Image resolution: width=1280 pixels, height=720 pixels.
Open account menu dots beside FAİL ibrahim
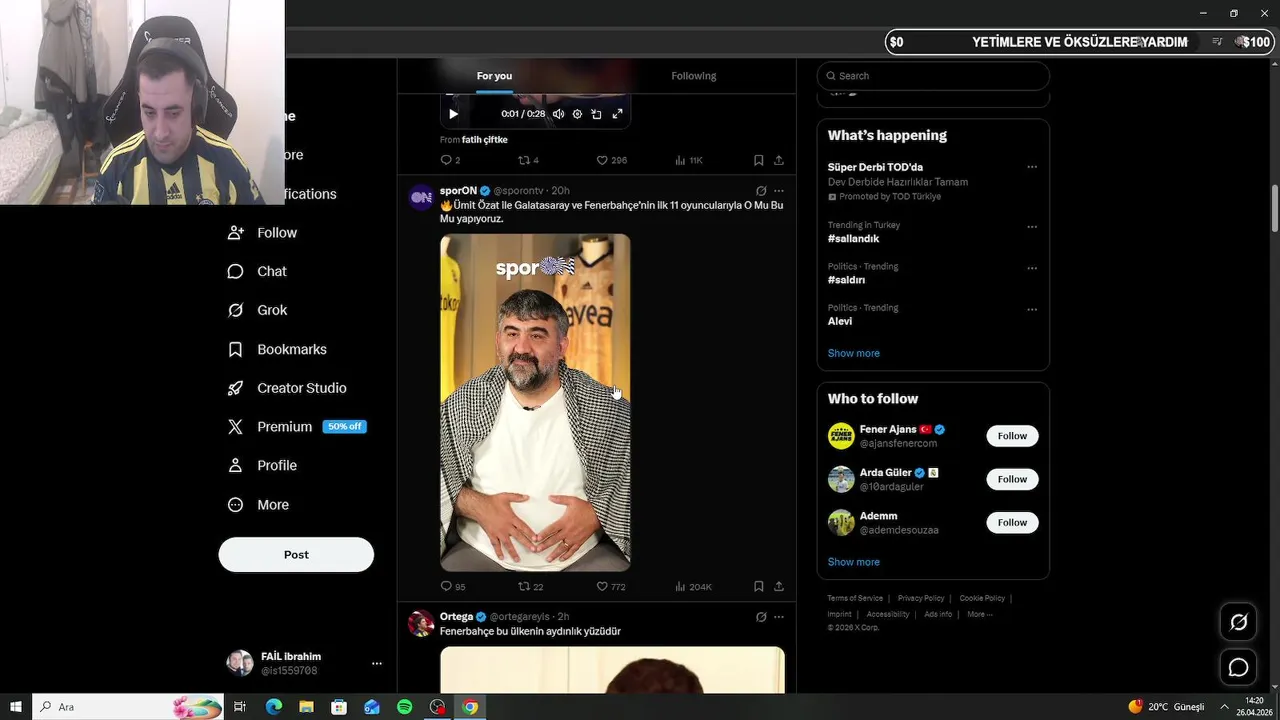click(377, 664)
